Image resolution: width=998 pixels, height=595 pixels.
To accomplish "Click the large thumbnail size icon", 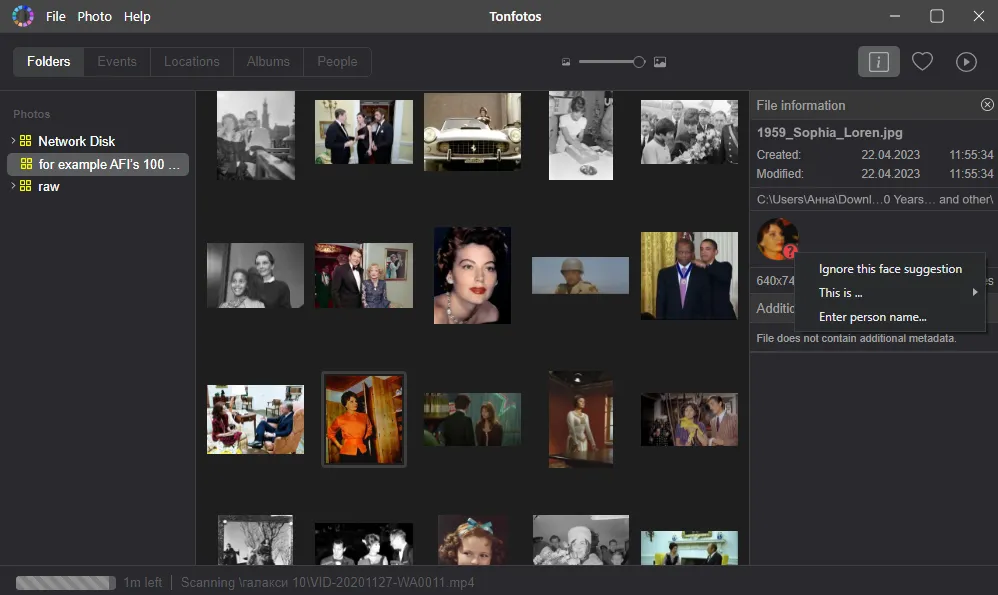I will coord(660,62).
